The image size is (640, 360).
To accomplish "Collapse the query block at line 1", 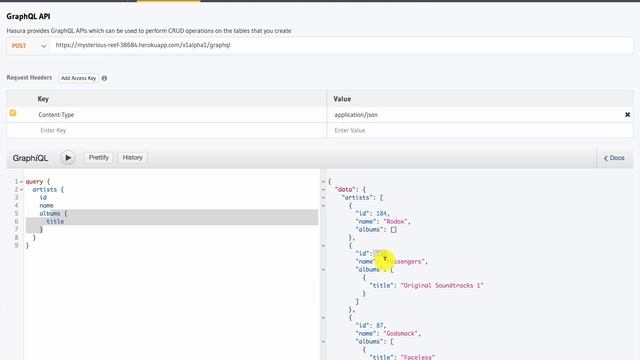I will [21, 182].
